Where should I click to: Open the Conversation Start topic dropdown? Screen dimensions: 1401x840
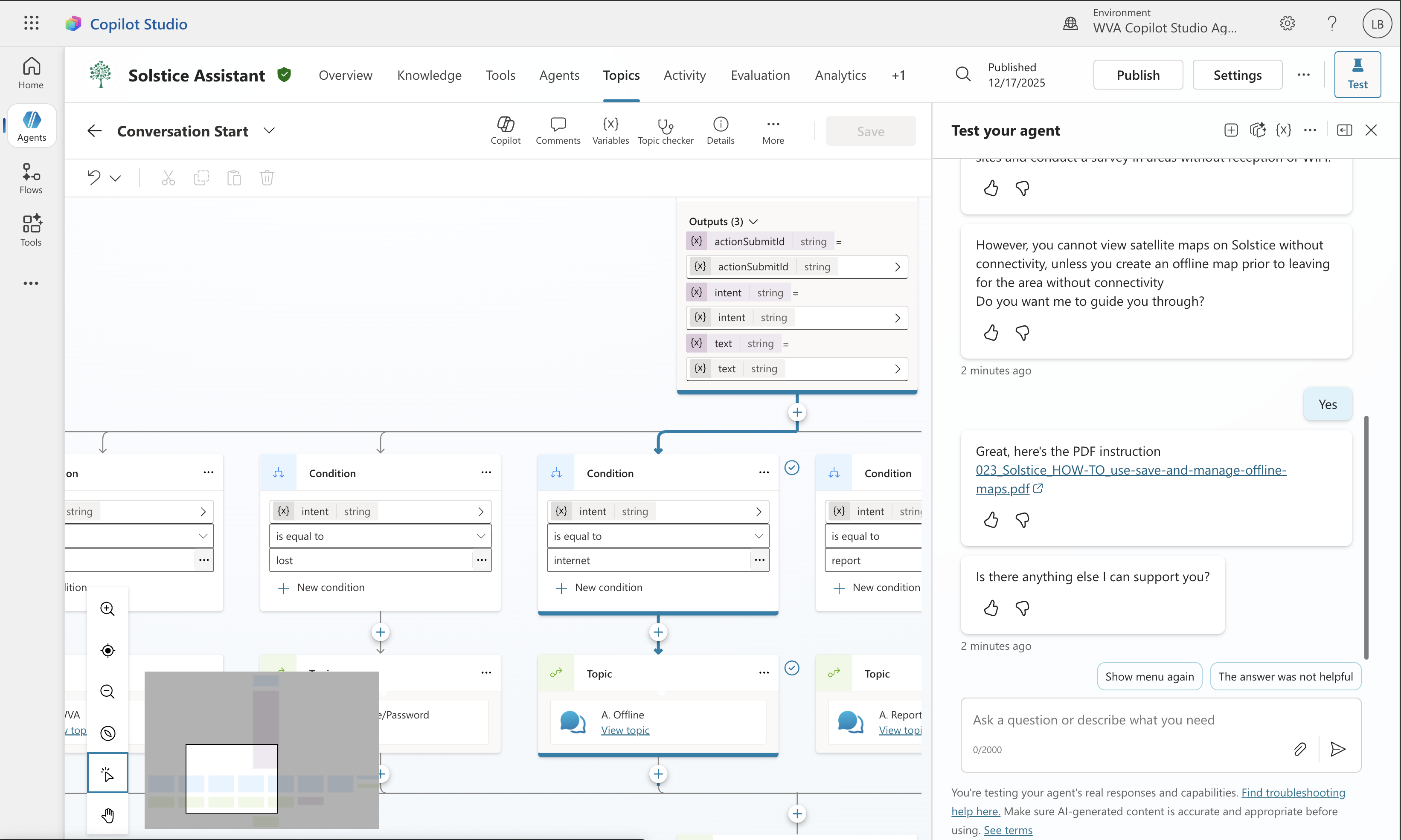pos(269,131)
